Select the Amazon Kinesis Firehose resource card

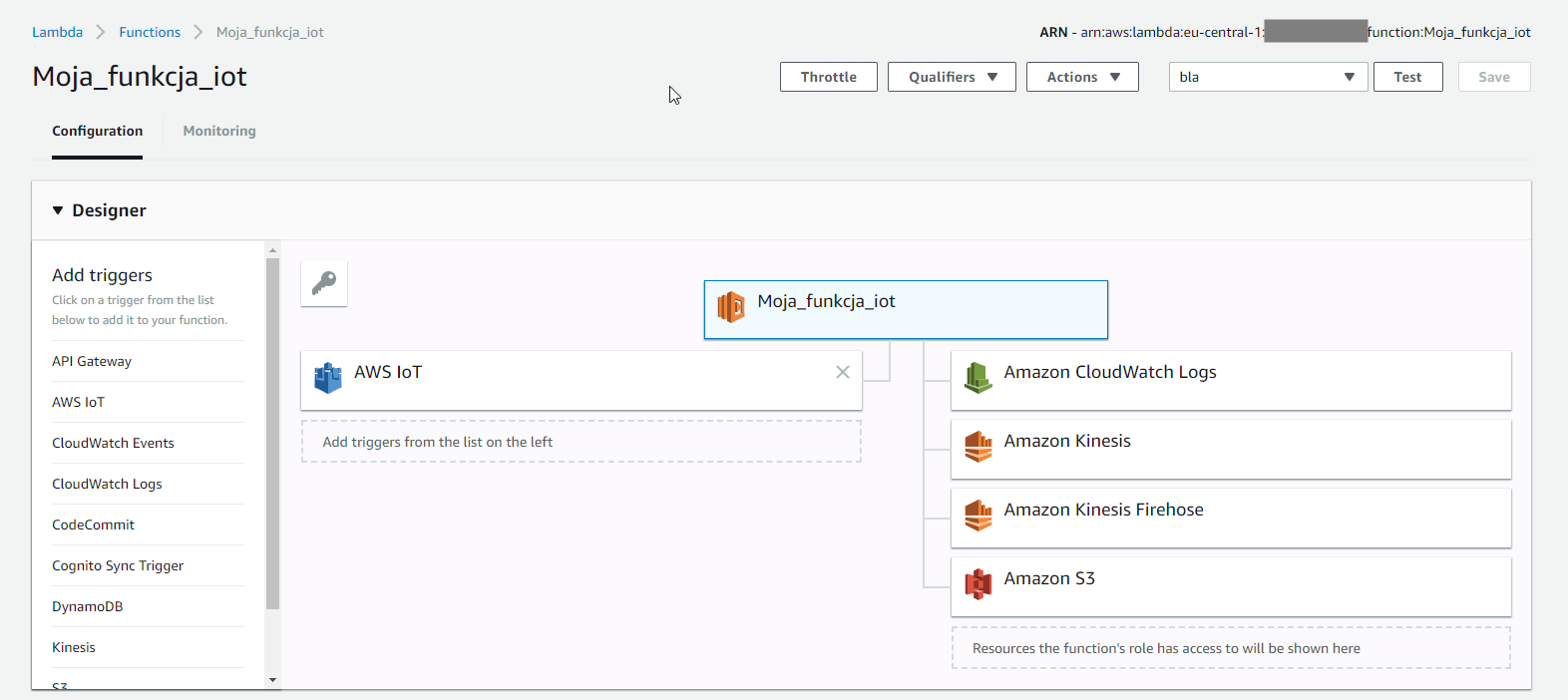[1231, 518]
